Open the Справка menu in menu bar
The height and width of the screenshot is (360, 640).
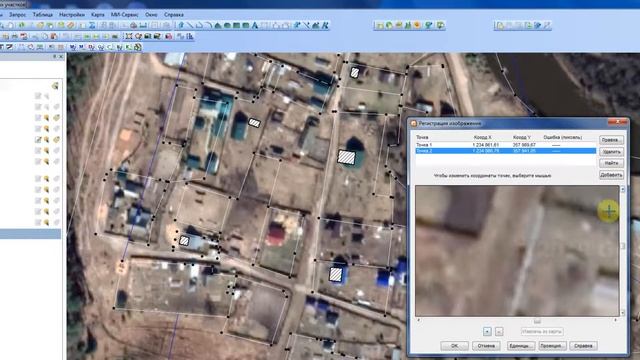(174, 15)
